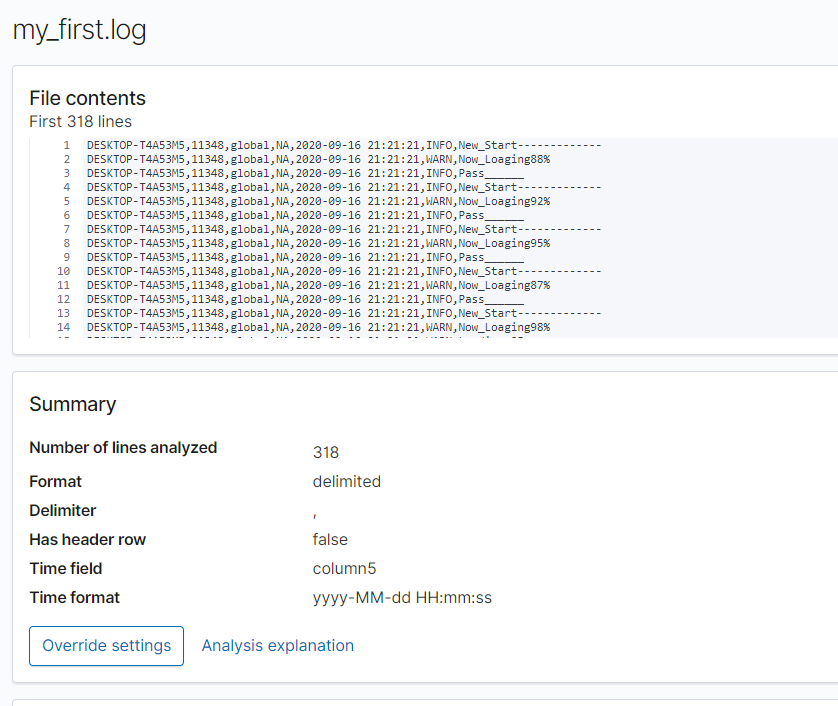
Task: Click log line 14 Now_Loaging98% entry
Action: click(x=319, y=327)
